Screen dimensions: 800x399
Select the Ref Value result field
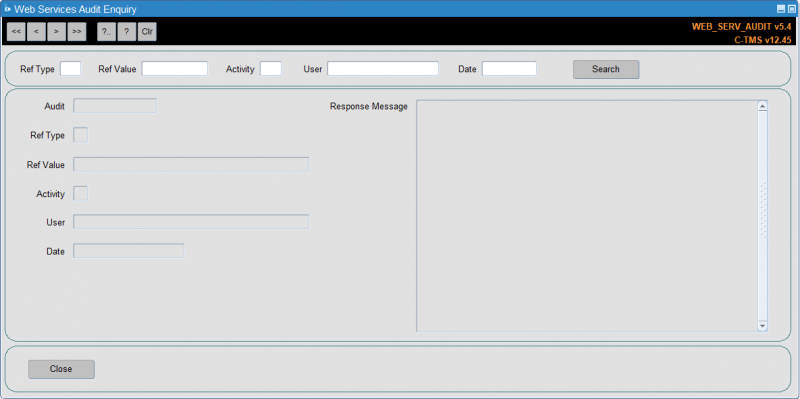(191, 164)
